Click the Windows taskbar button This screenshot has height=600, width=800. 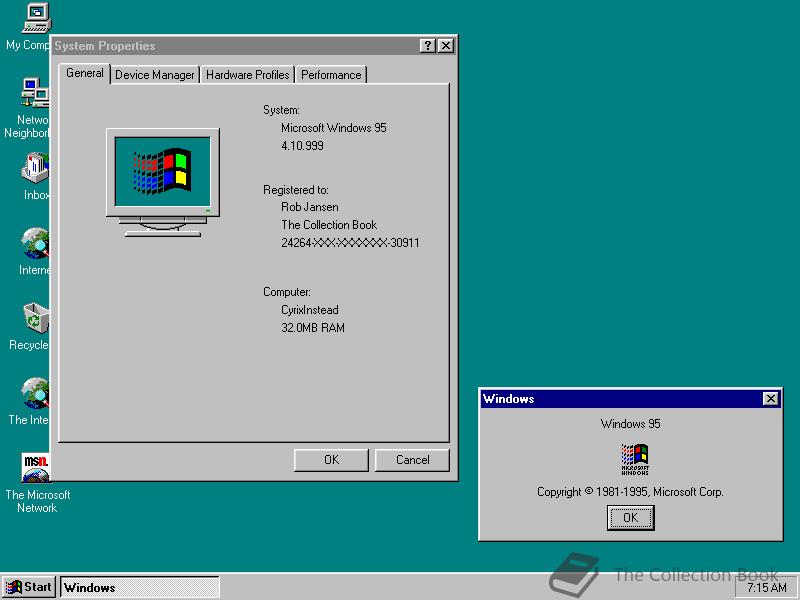click(x=140, y=587)
